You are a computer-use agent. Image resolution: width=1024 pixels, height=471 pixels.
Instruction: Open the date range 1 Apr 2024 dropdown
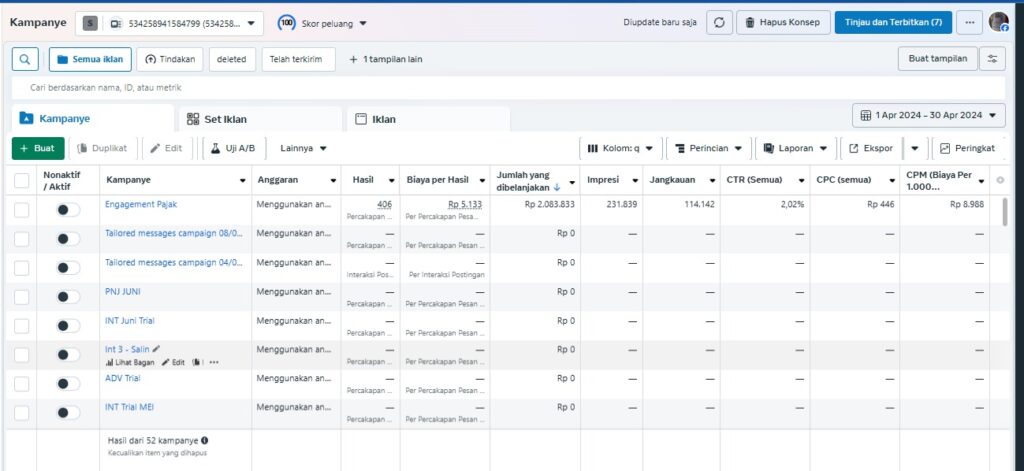pos(929,116)
